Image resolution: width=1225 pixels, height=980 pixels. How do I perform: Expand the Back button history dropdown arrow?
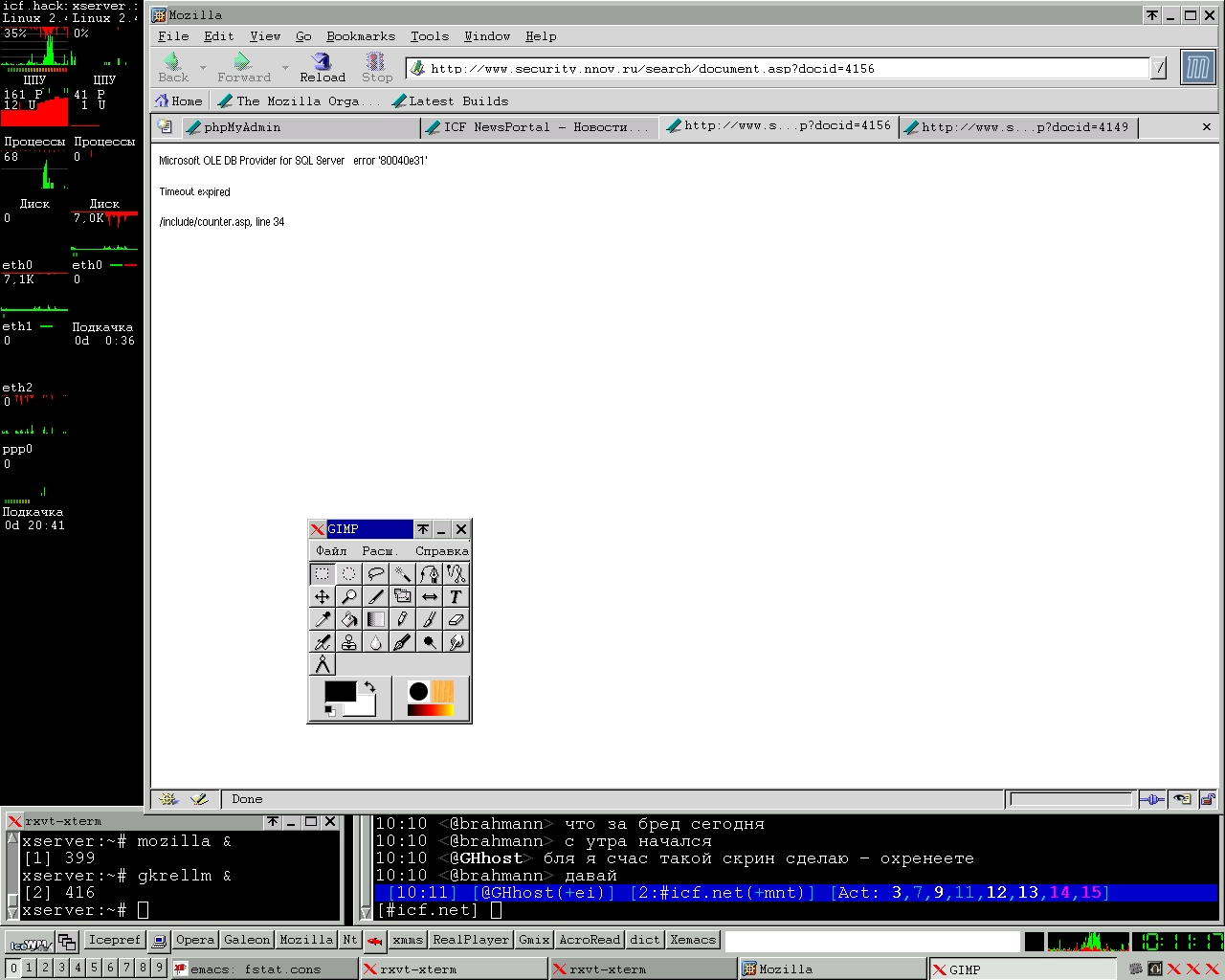pyautogui.click(x=203, y=68)
